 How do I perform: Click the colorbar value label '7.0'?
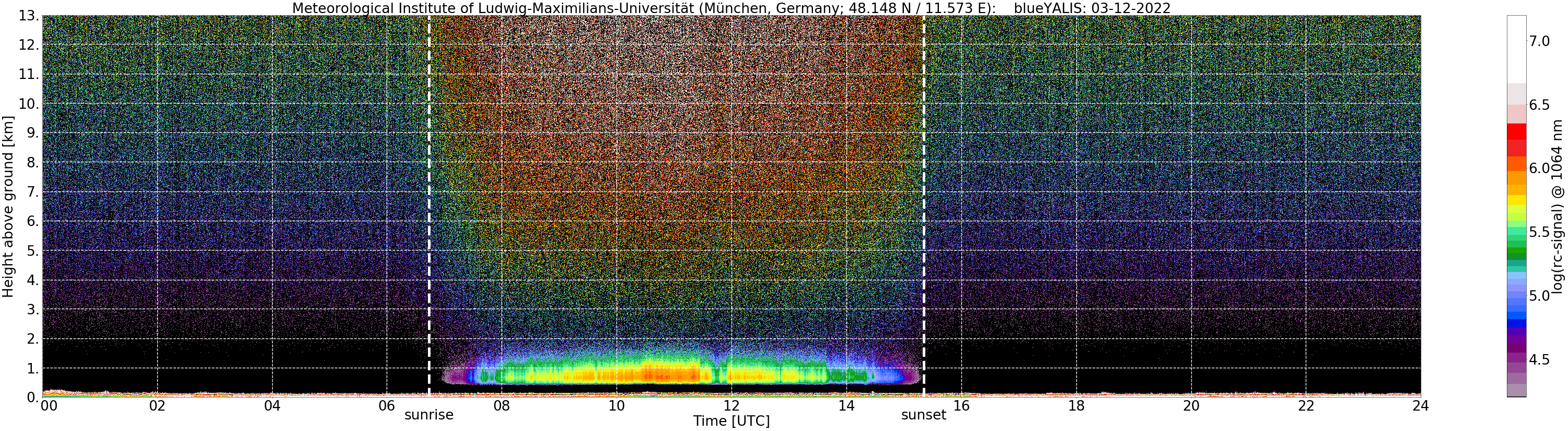click(1539, 41)
